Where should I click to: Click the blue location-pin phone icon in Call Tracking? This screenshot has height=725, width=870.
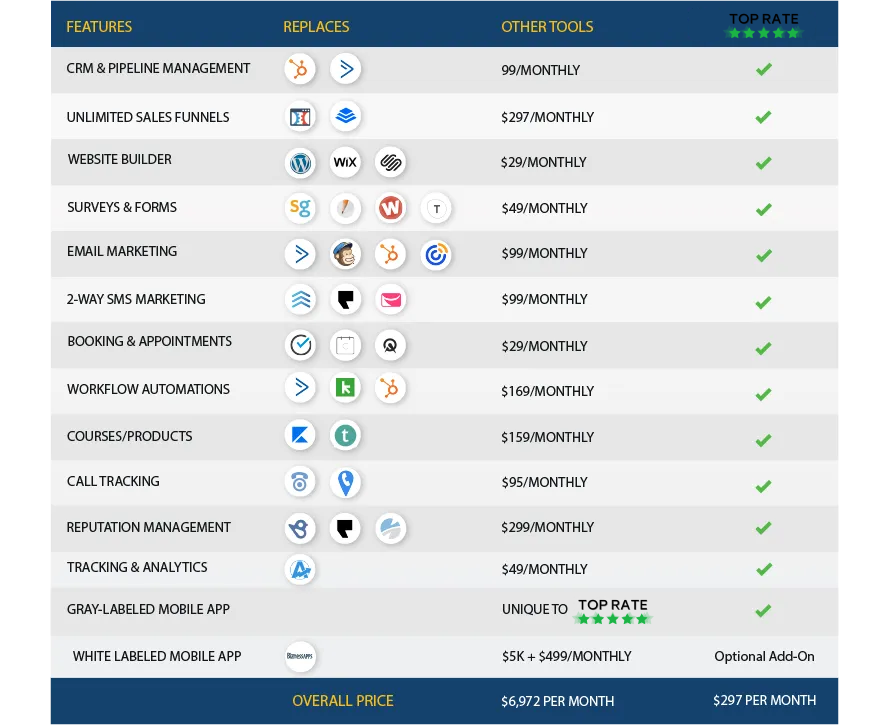click(x=345, y=483)
